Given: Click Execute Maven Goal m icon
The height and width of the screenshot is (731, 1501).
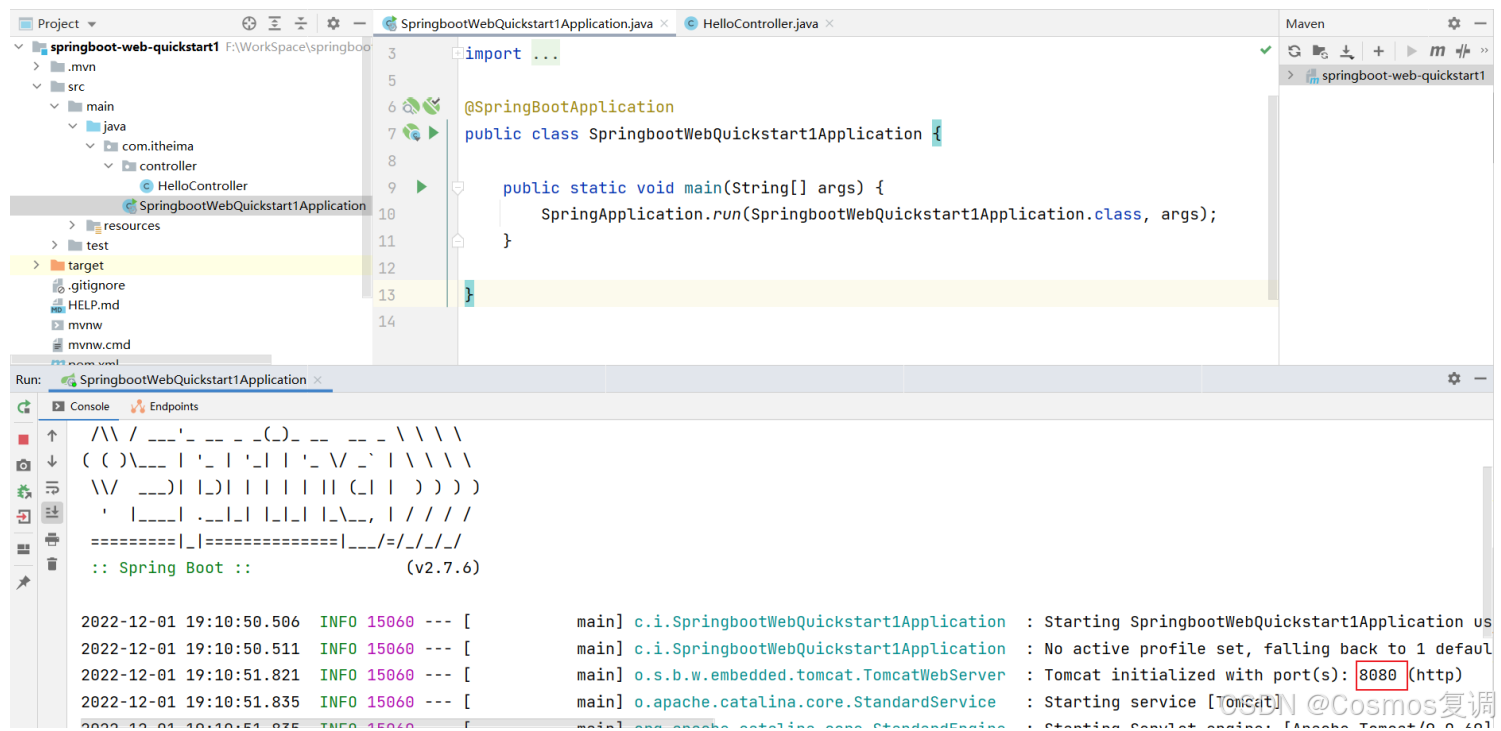Looking at the screenshot, I should click(x=1437, y=51).
